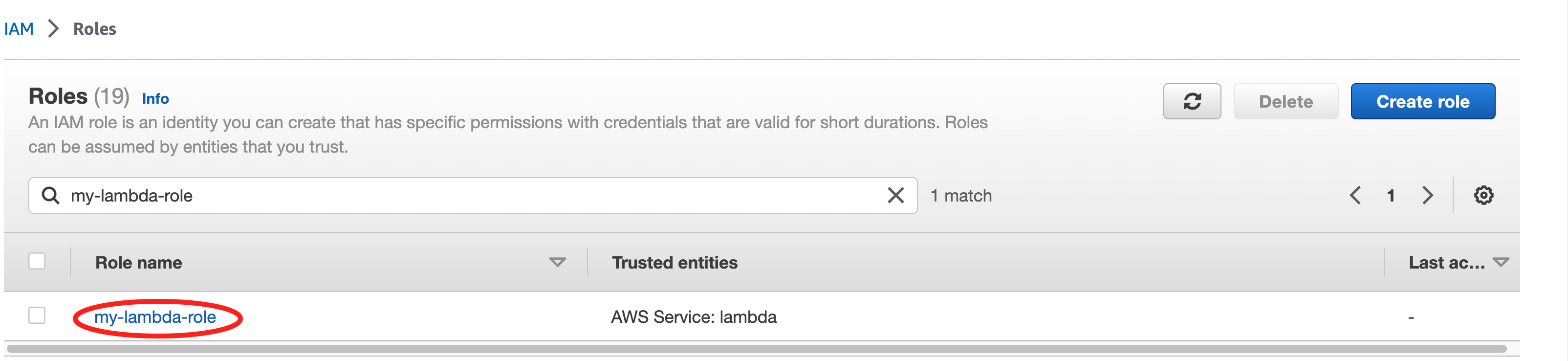Screen dimensions: 1568x361
Task: Open IAM breadcrumb link
Action: (x=19, y=28)
